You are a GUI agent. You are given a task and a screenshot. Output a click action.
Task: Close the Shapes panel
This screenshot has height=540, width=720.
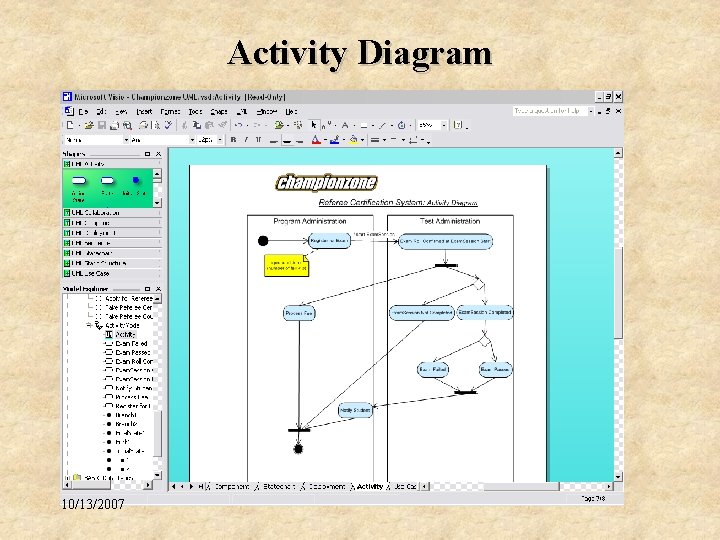[x=158, y=154]
